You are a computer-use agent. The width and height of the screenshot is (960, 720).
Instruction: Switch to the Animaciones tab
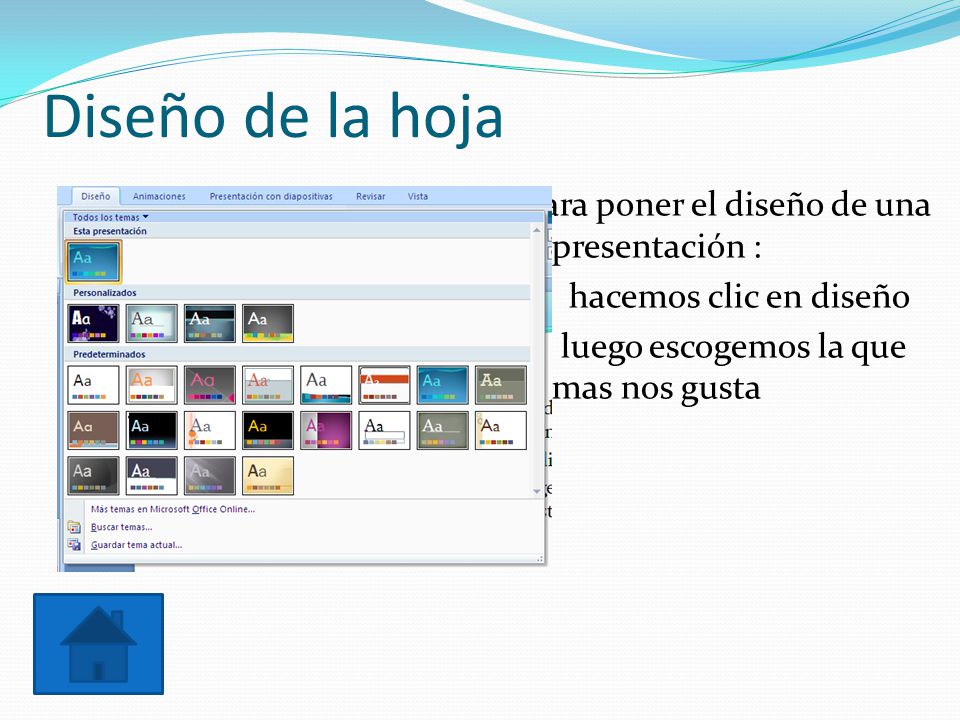point(159,197)
